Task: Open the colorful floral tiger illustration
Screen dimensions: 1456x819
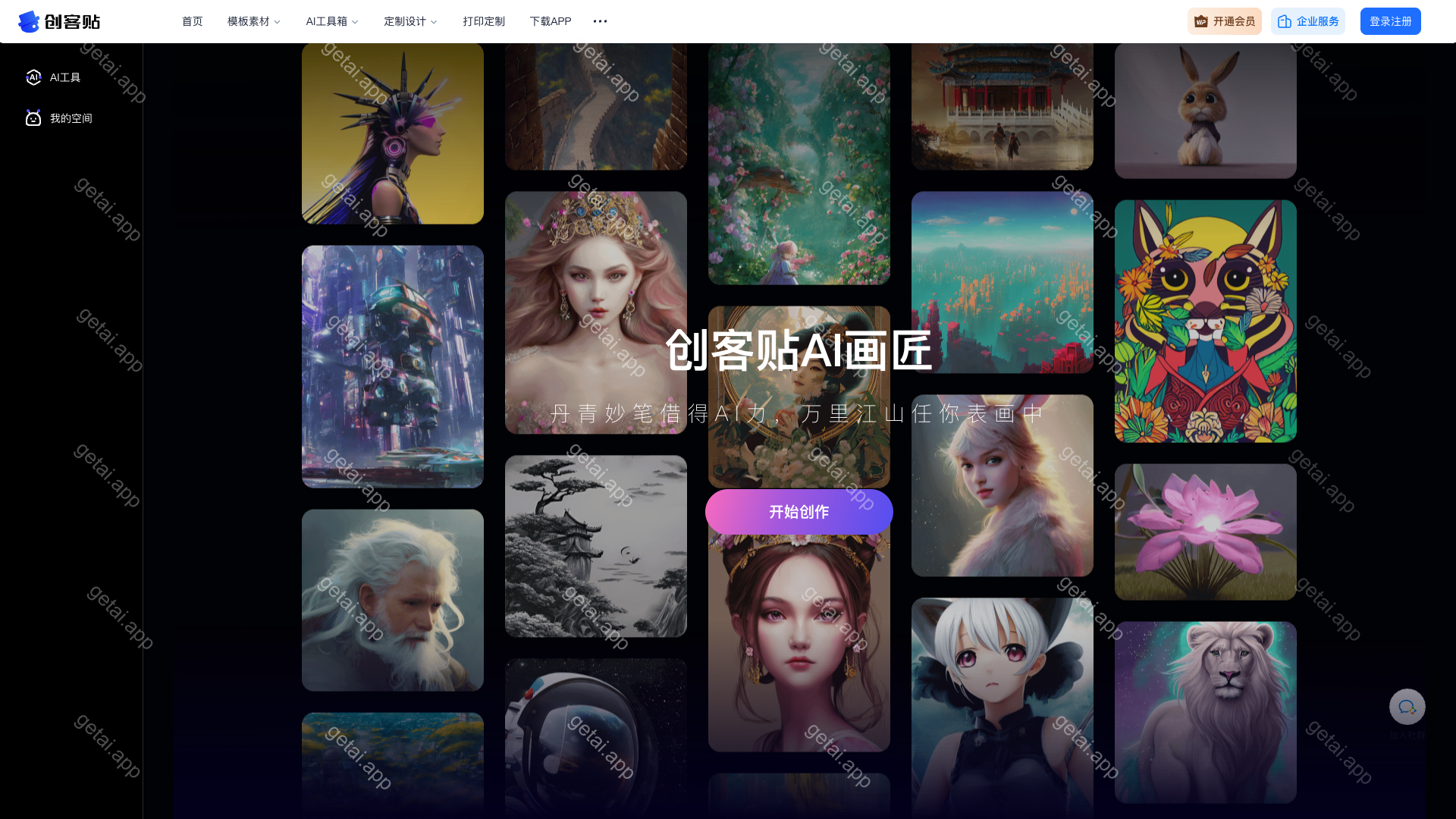Action: pos(1206,321)
